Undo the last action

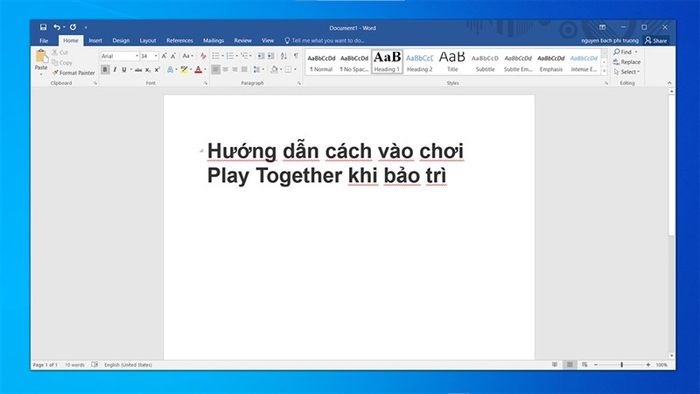coord(57,27)
